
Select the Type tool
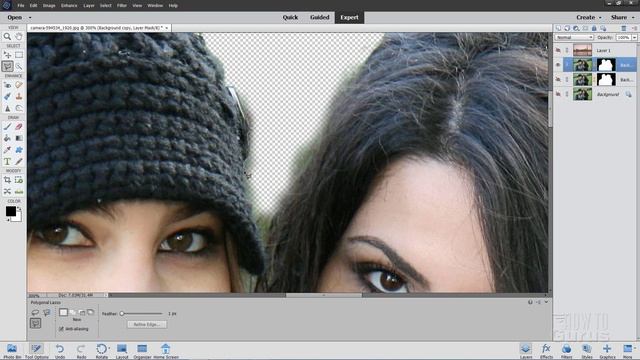click(x=7, y=162)
